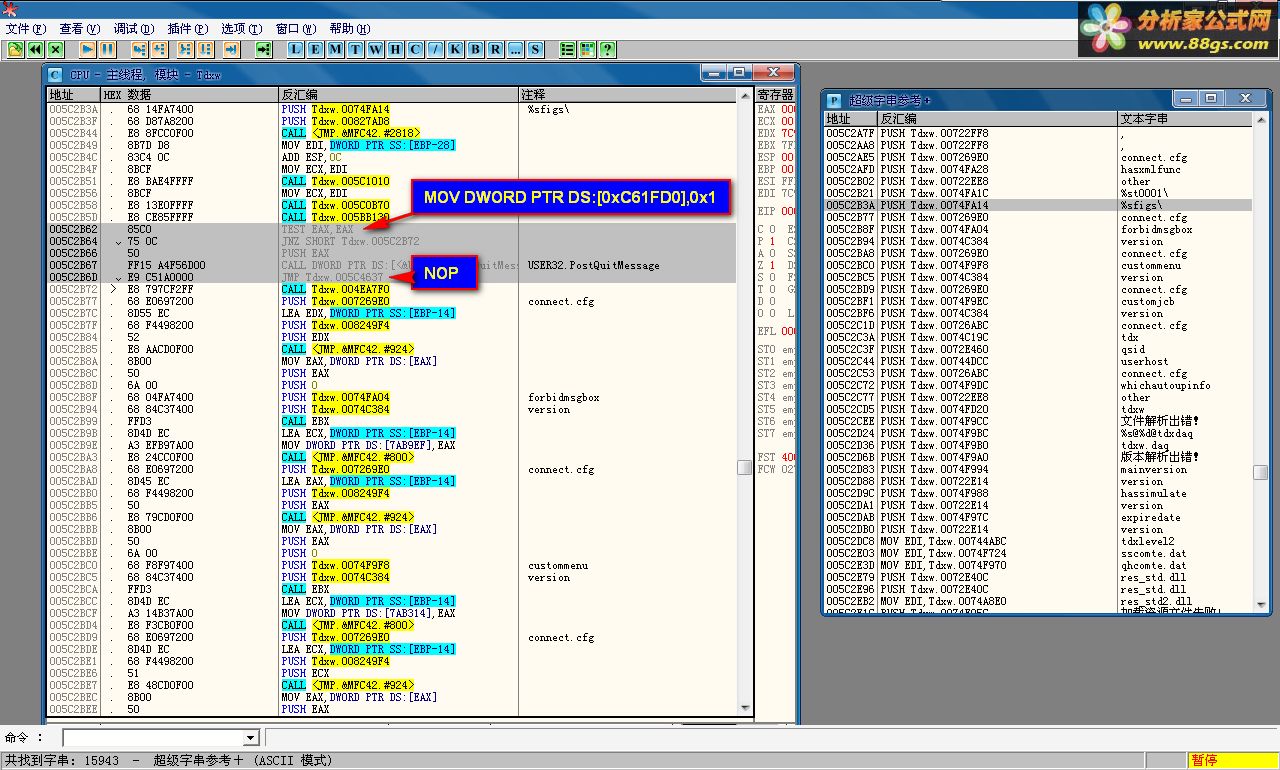1280x770 pixels.
Task: Click the 命令 command input field
Action: (x=152, y=738)
